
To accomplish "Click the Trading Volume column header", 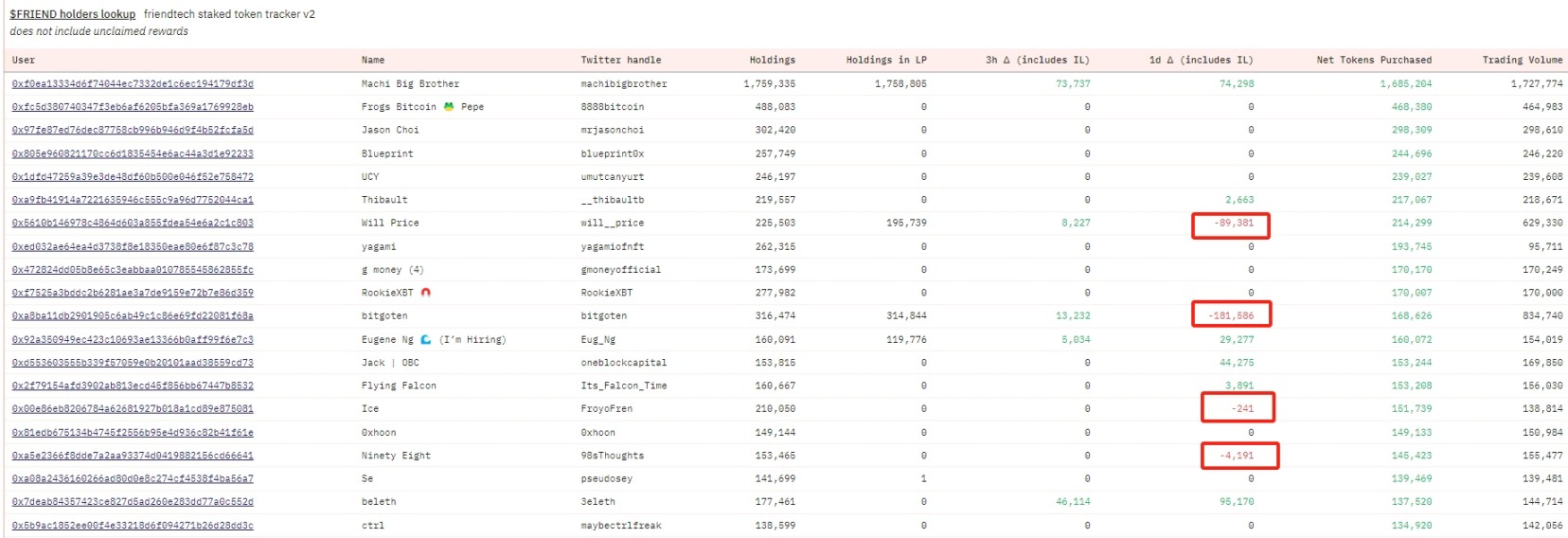I will point(1523,60).
